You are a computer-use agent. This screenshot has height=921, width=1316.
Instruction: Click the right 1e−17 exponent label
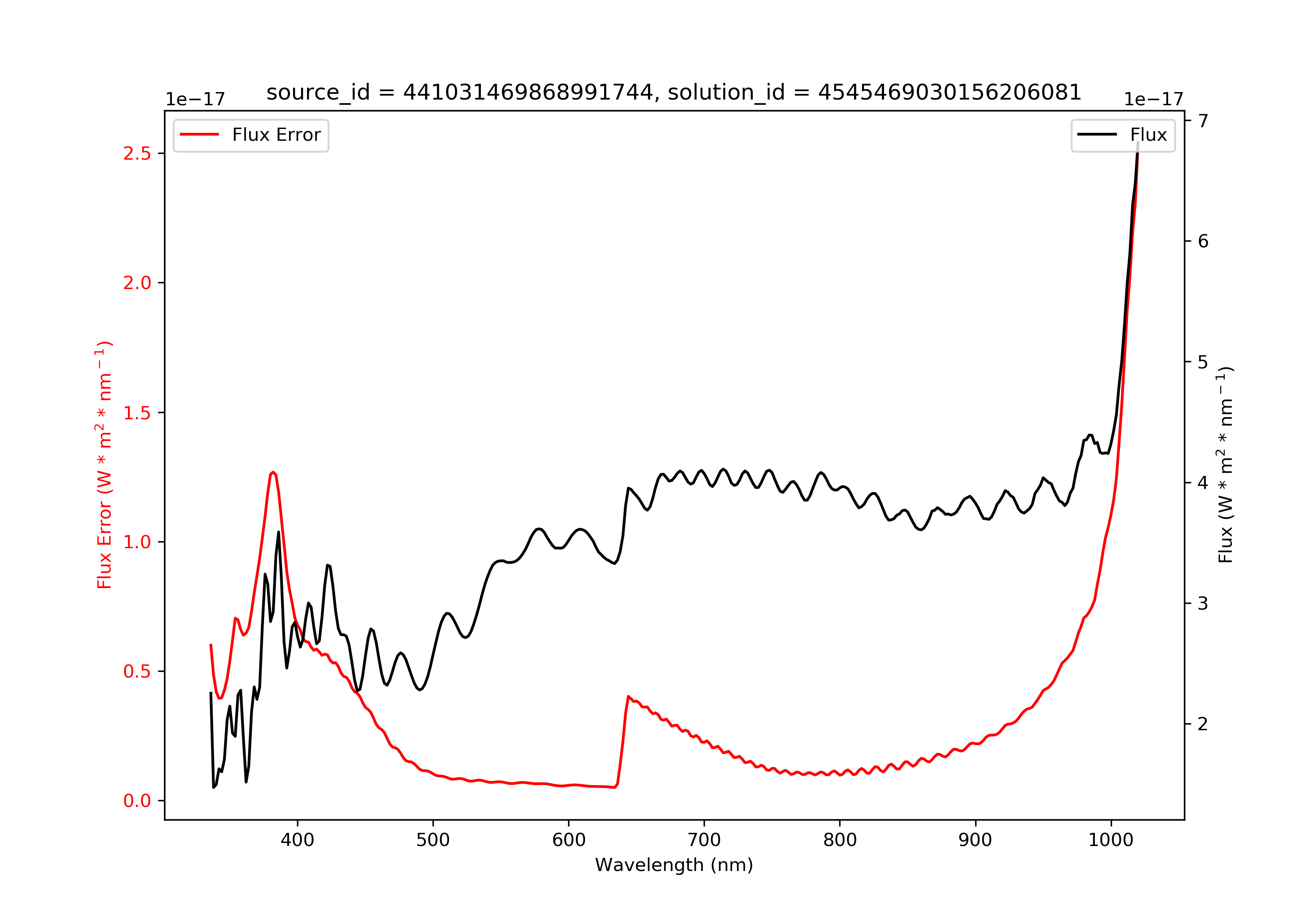(x=1154, y=99)
